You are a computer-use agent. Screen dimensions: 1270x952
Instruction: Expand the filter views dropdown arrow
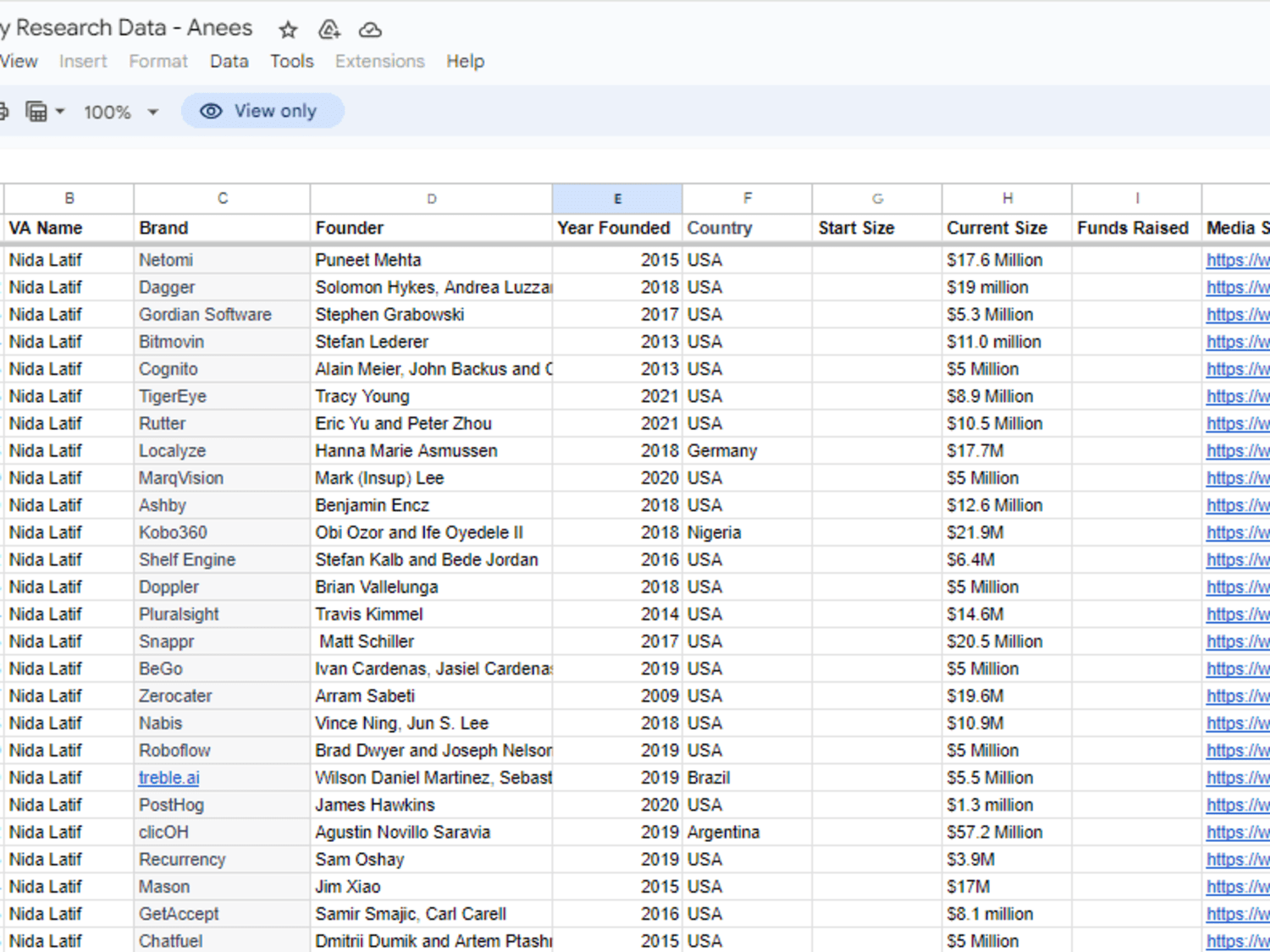(x=60, y=111)
